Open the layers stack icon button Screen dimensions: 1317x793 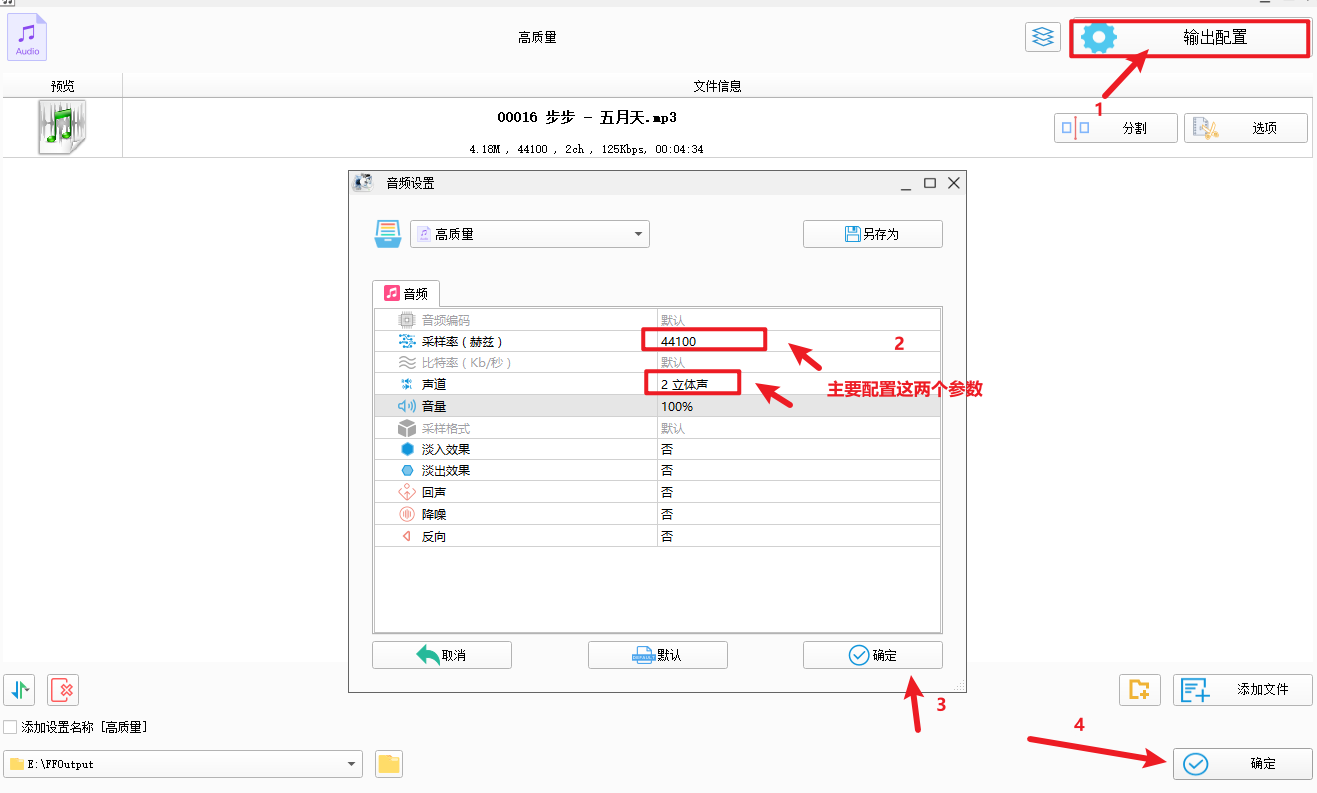click(1043, 37)
